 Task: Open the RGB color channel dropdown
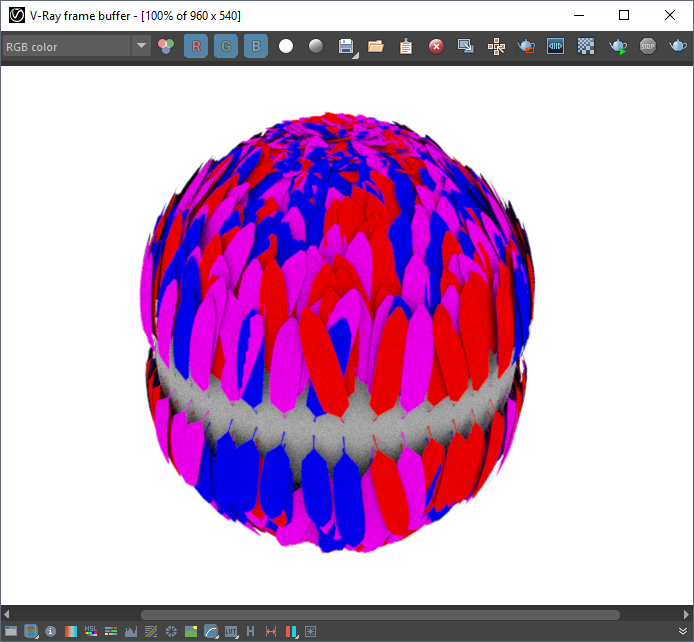(x=141, y=46)
